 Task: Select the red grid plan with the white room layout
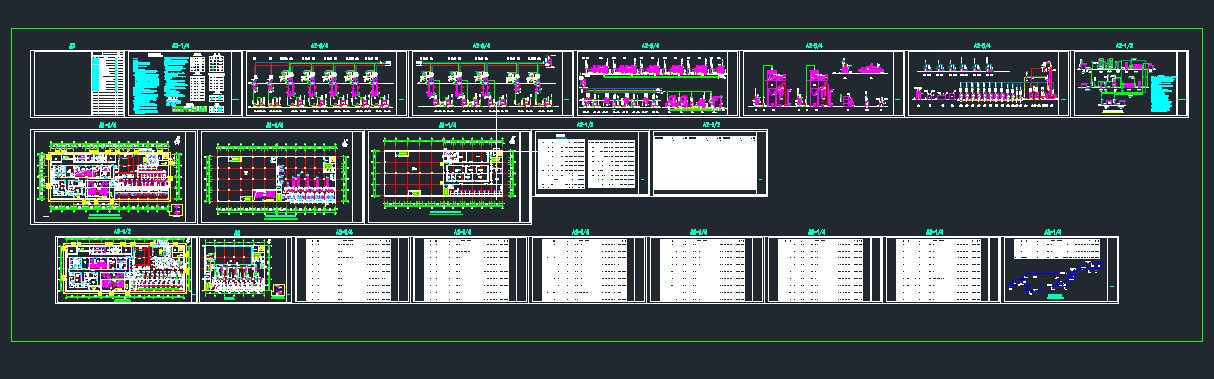[x=449, y=176]
